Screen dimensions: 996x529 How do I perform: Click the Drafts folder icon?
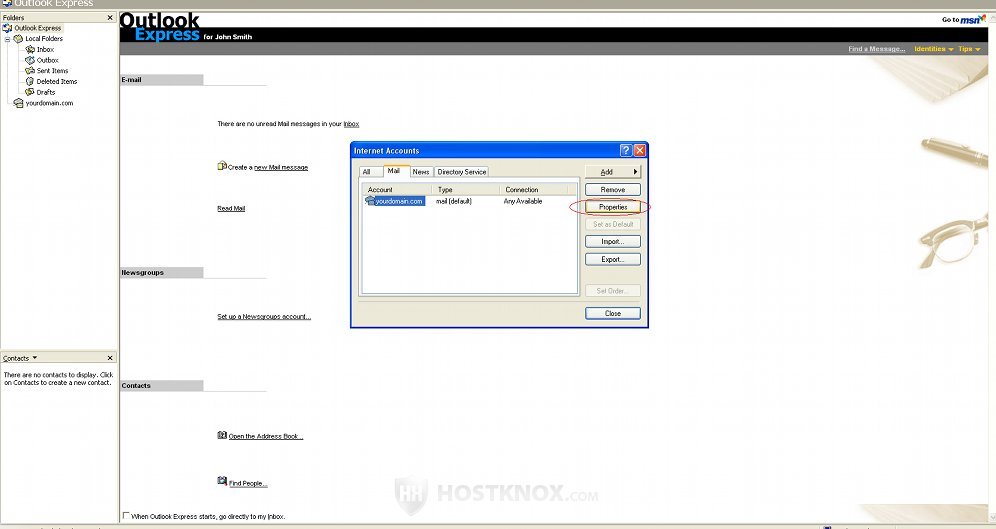coord(30,92)
